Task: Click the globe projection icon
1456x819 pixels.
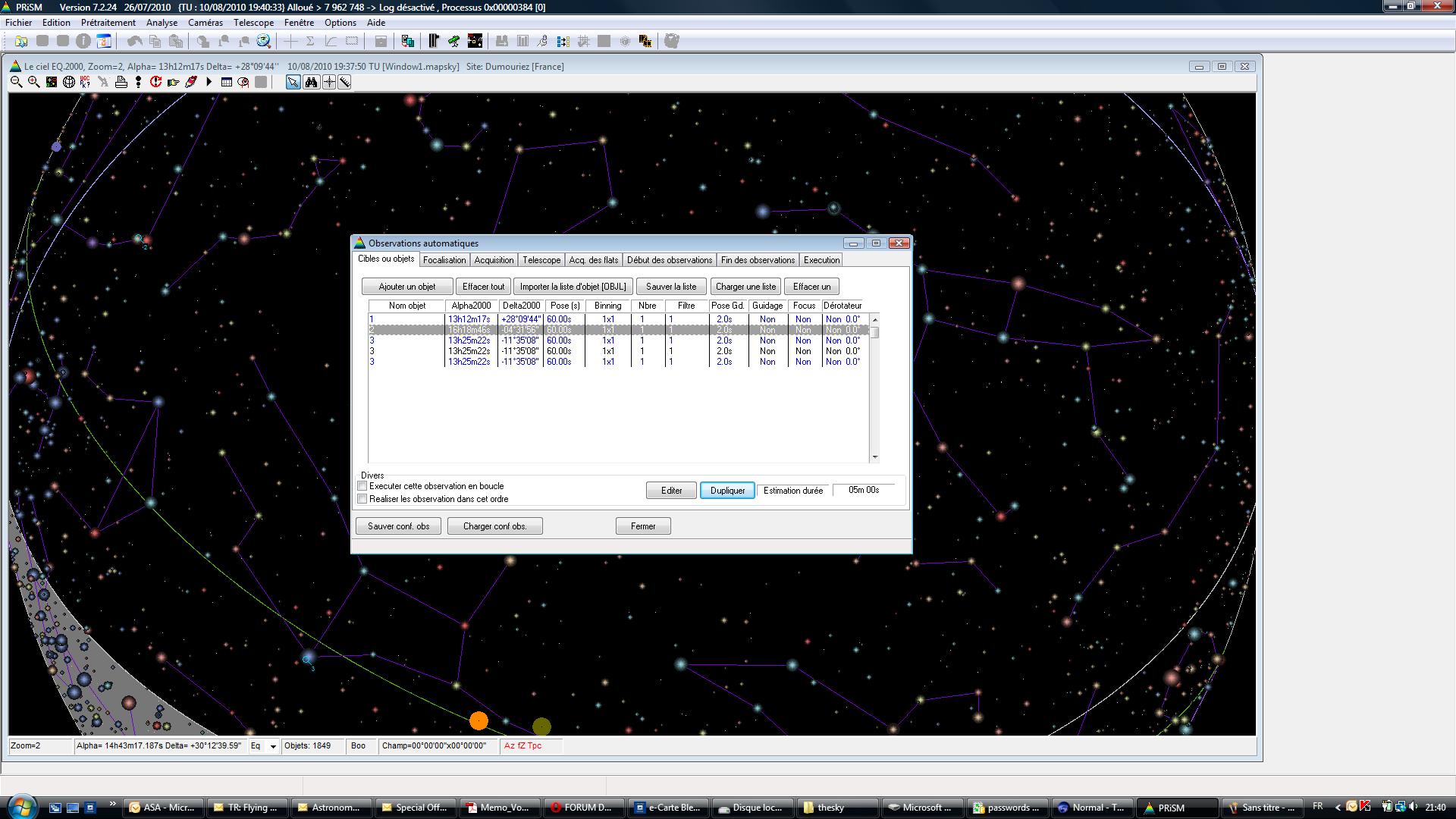Action: pyautogui.click(x=68, y=82)
